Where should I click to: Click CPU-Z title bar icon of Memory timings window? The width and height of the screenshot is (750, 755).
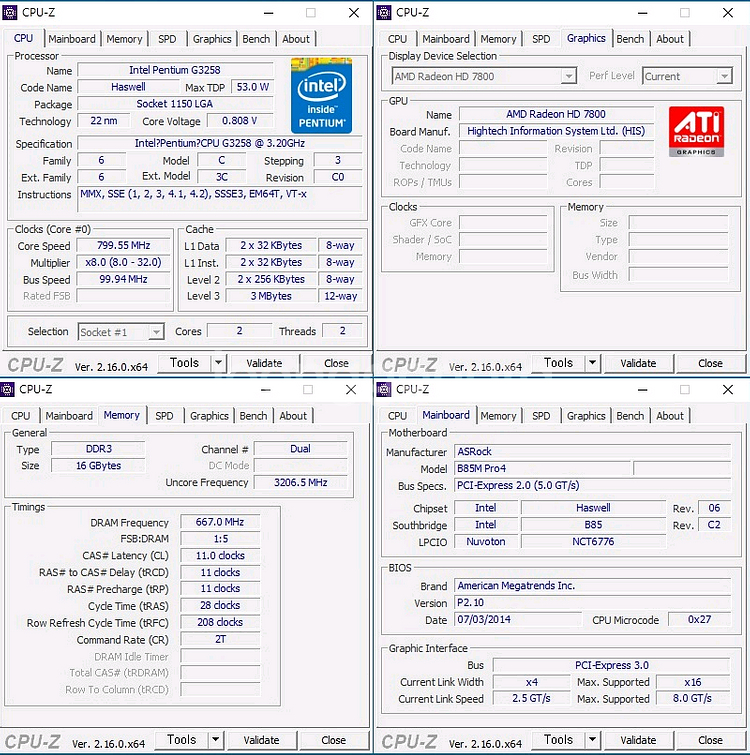9,389
